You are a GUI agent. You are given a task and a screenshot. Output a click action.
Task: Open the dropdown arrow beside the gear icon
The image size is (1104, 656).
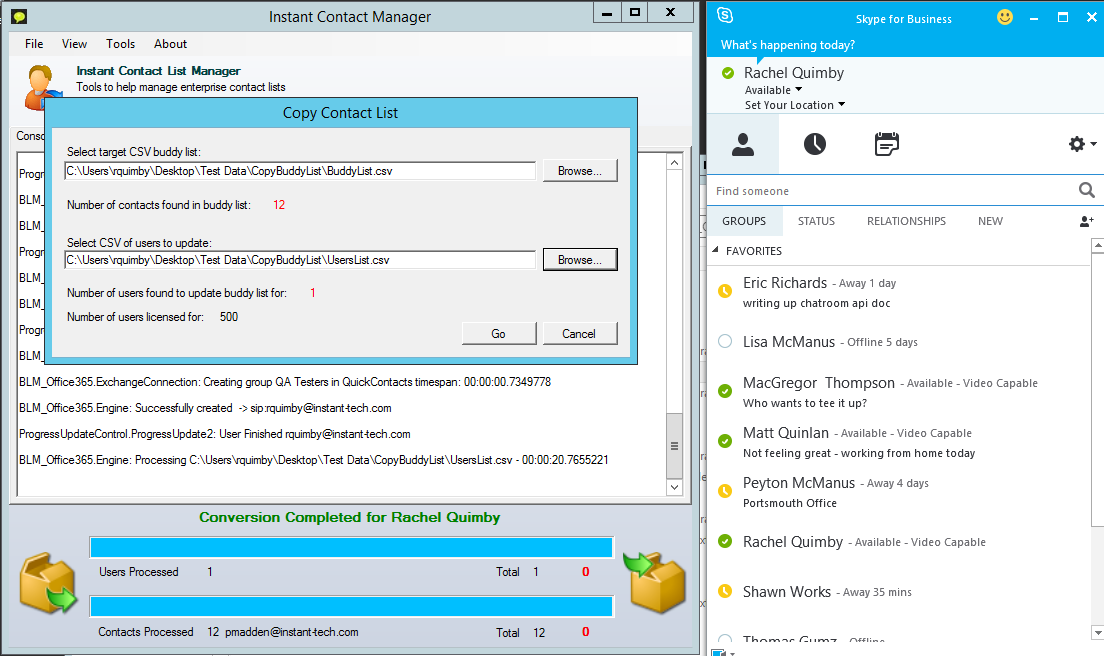pos(1093,144)
